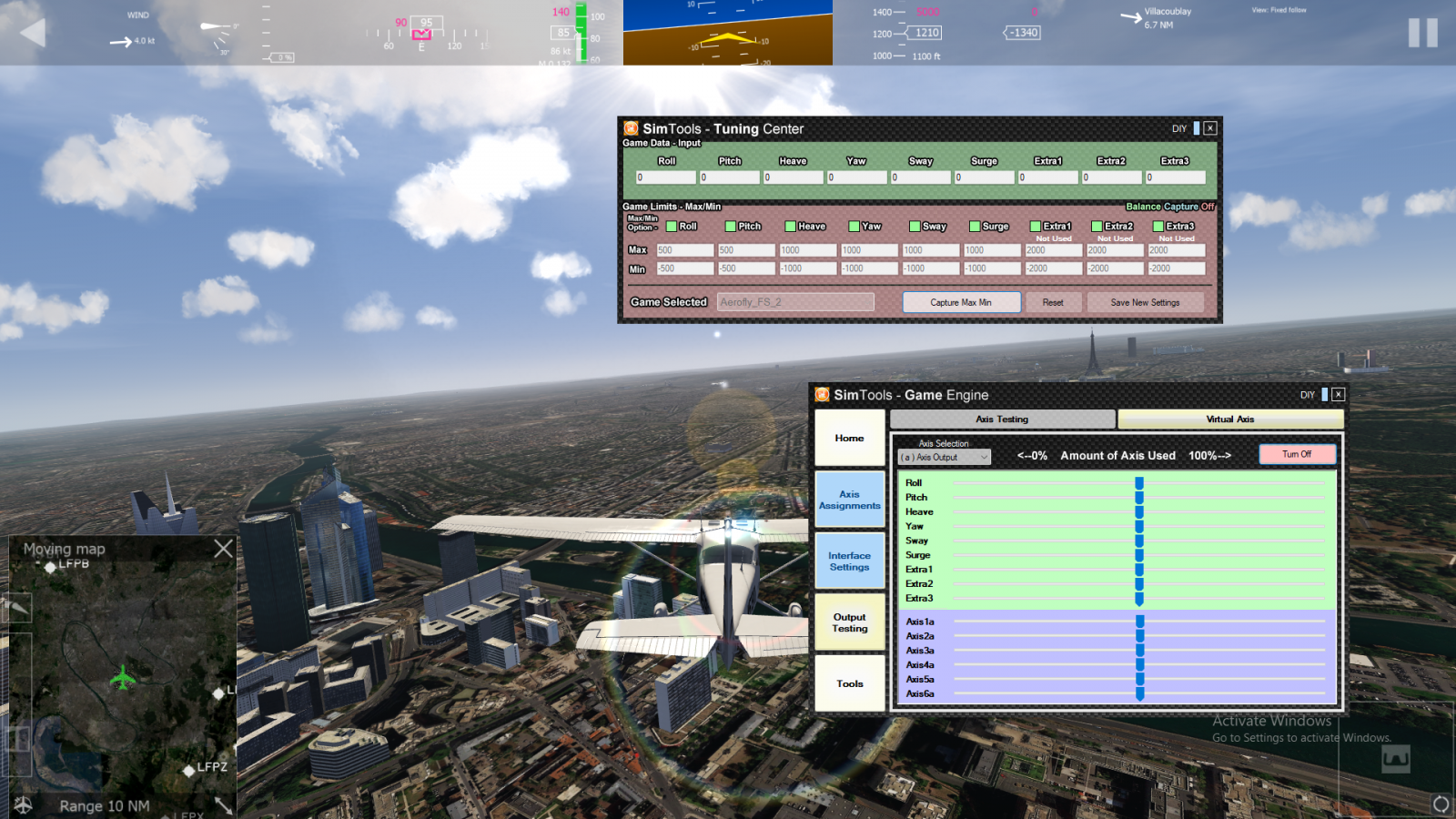Click the Roll game data input field

pyautogui.click(x=666, y=178)
